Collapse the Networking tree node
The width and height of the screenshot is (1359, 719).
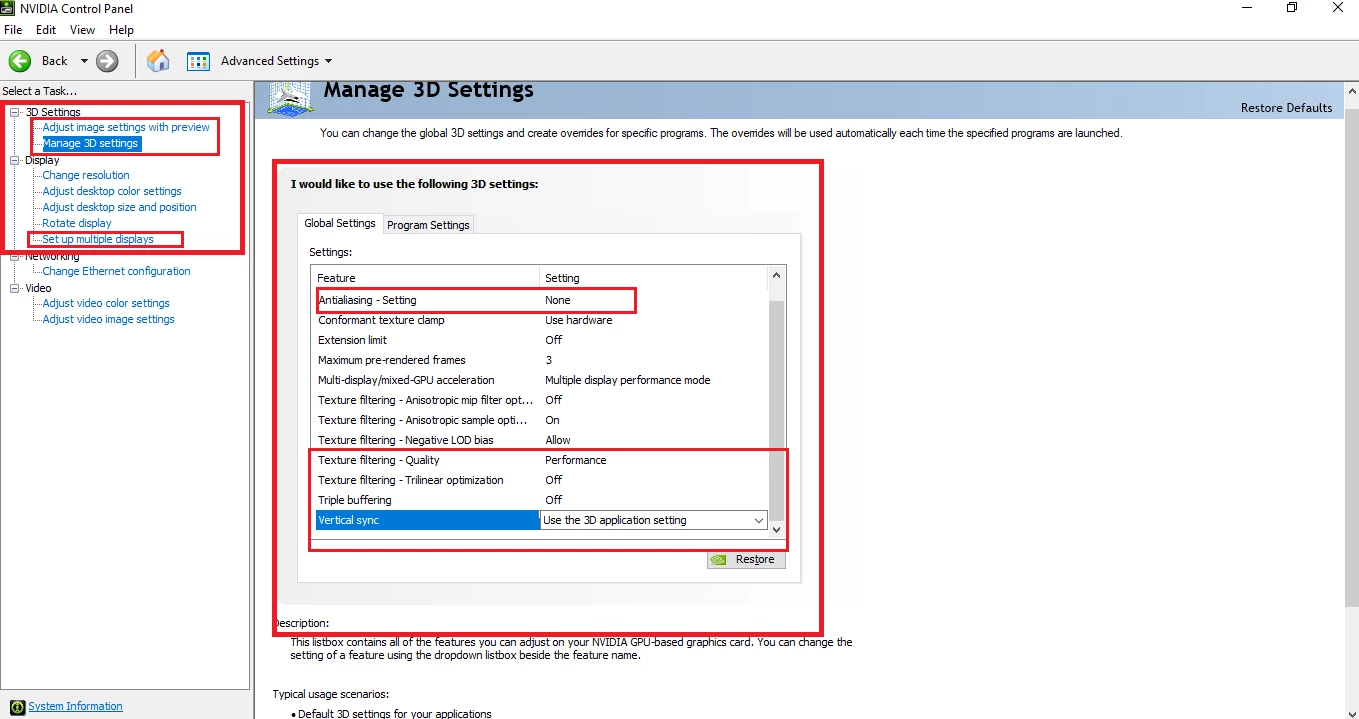(15, 256)
